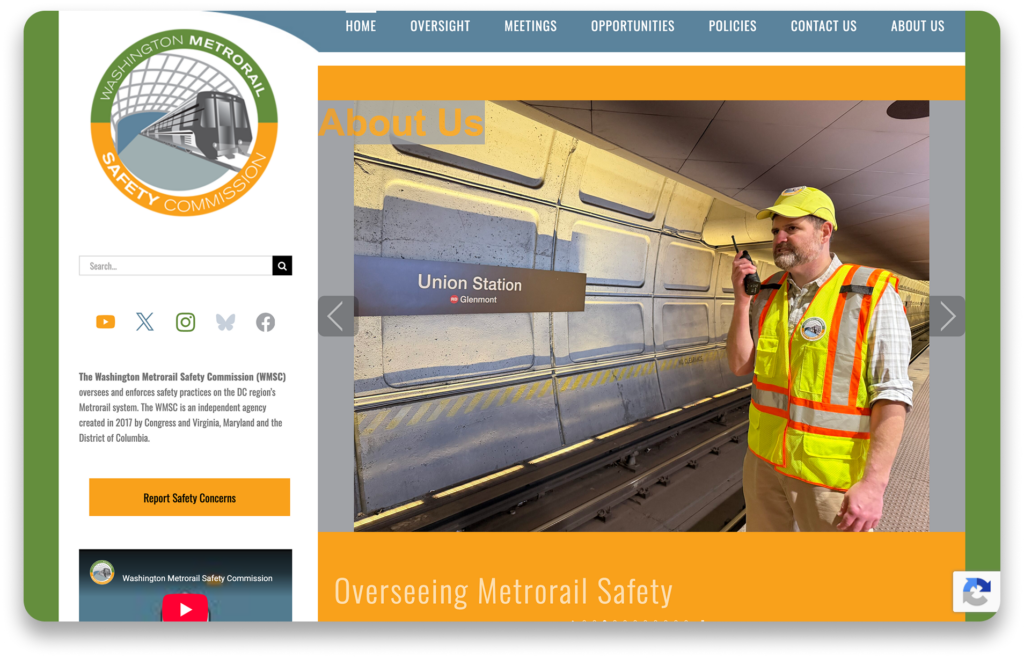1024x658 pixels.
Task: Open the Opportunities menu
Action: tap(633, 26)
